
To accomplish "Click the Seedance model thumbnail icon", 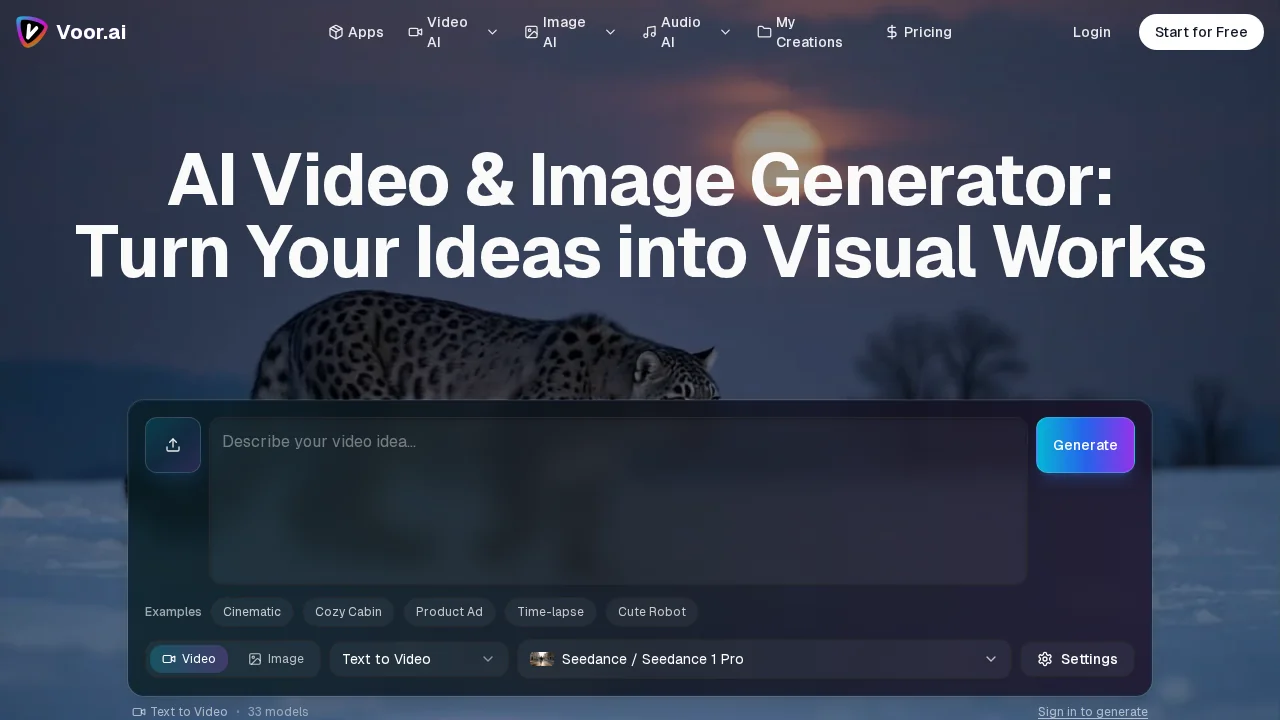I will tap(542, 659).
